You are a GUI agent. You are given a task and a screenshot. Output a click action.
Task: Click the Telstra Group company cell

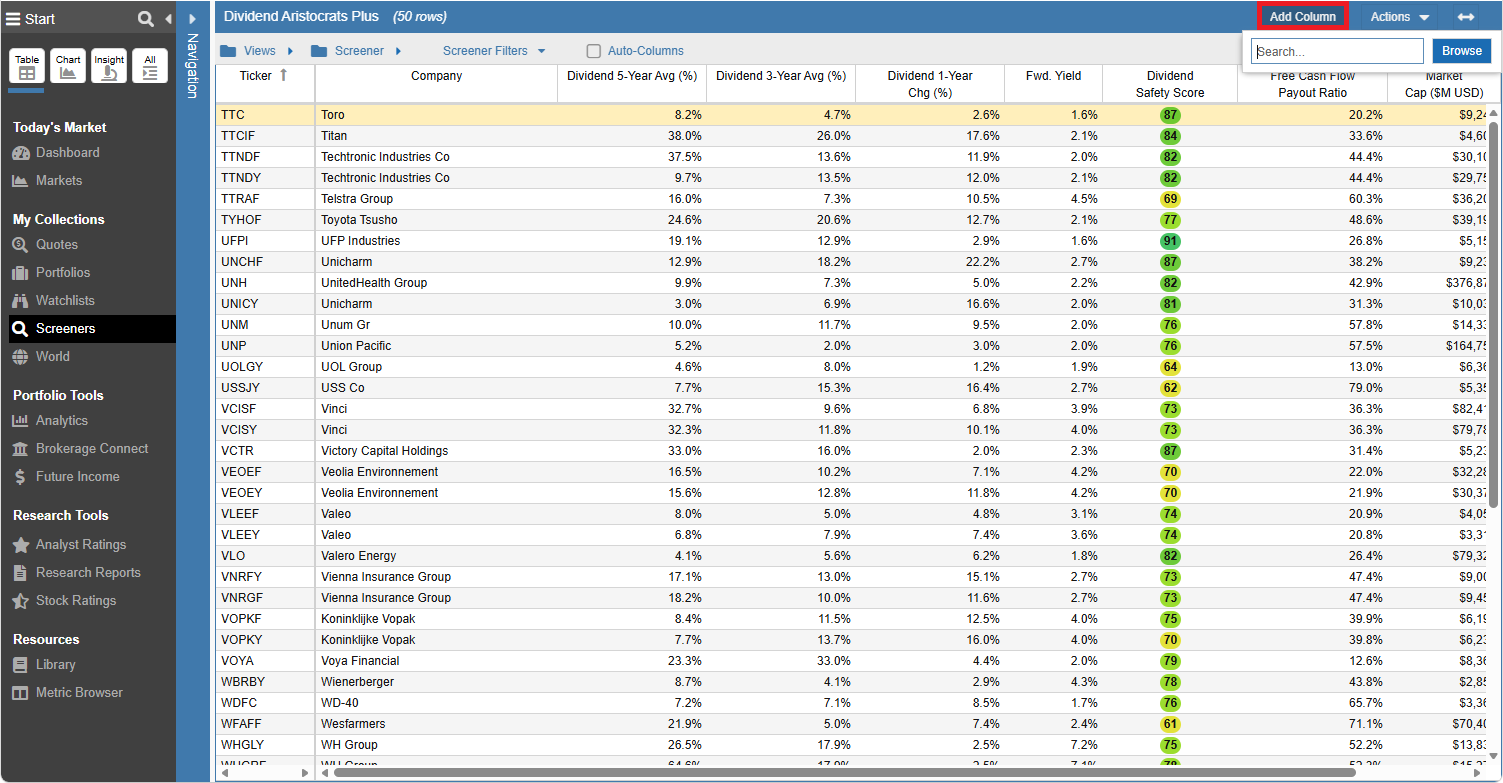tap(436, 199)
